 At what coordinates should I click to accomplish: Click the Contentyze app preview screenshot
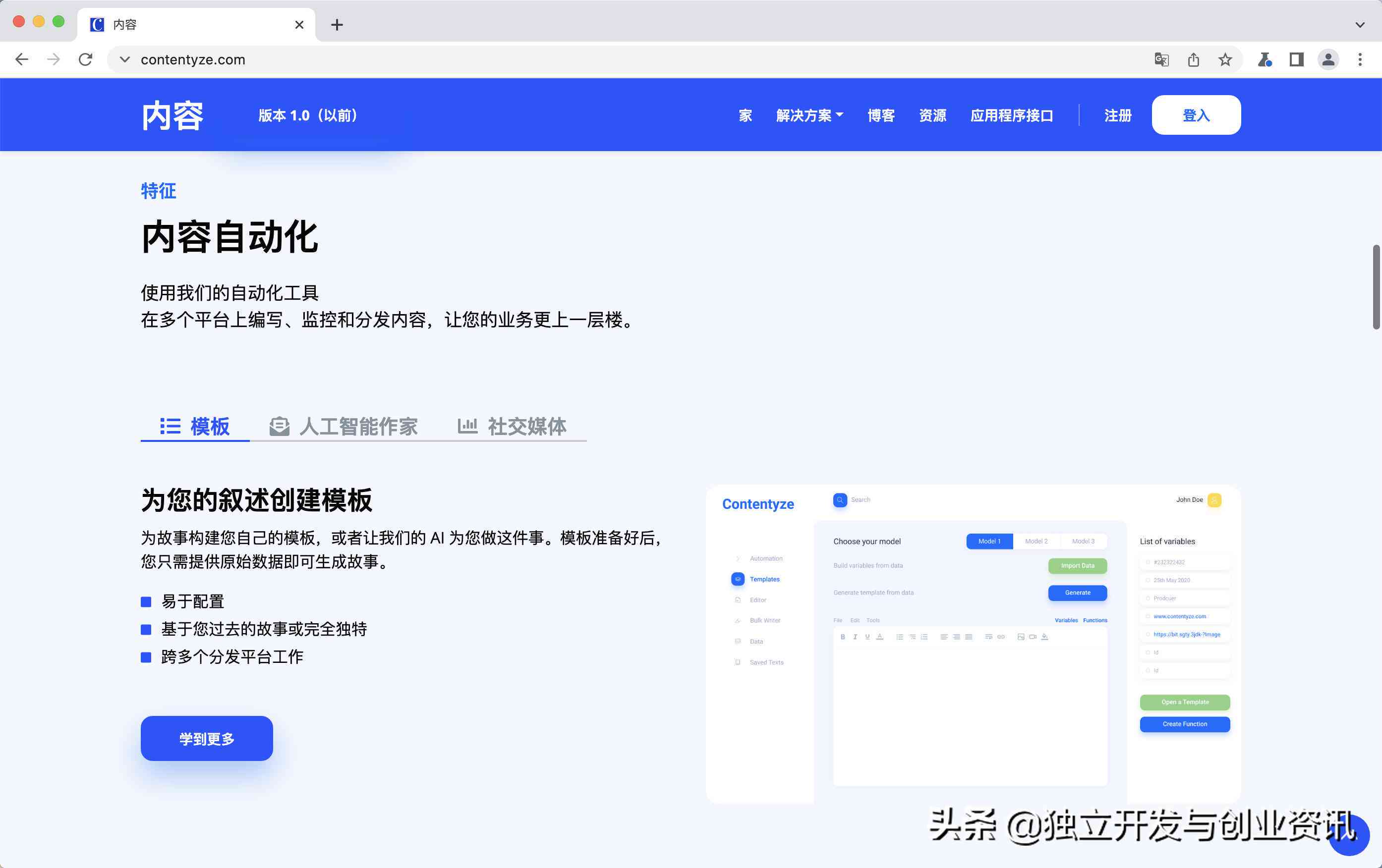(974, 644)
